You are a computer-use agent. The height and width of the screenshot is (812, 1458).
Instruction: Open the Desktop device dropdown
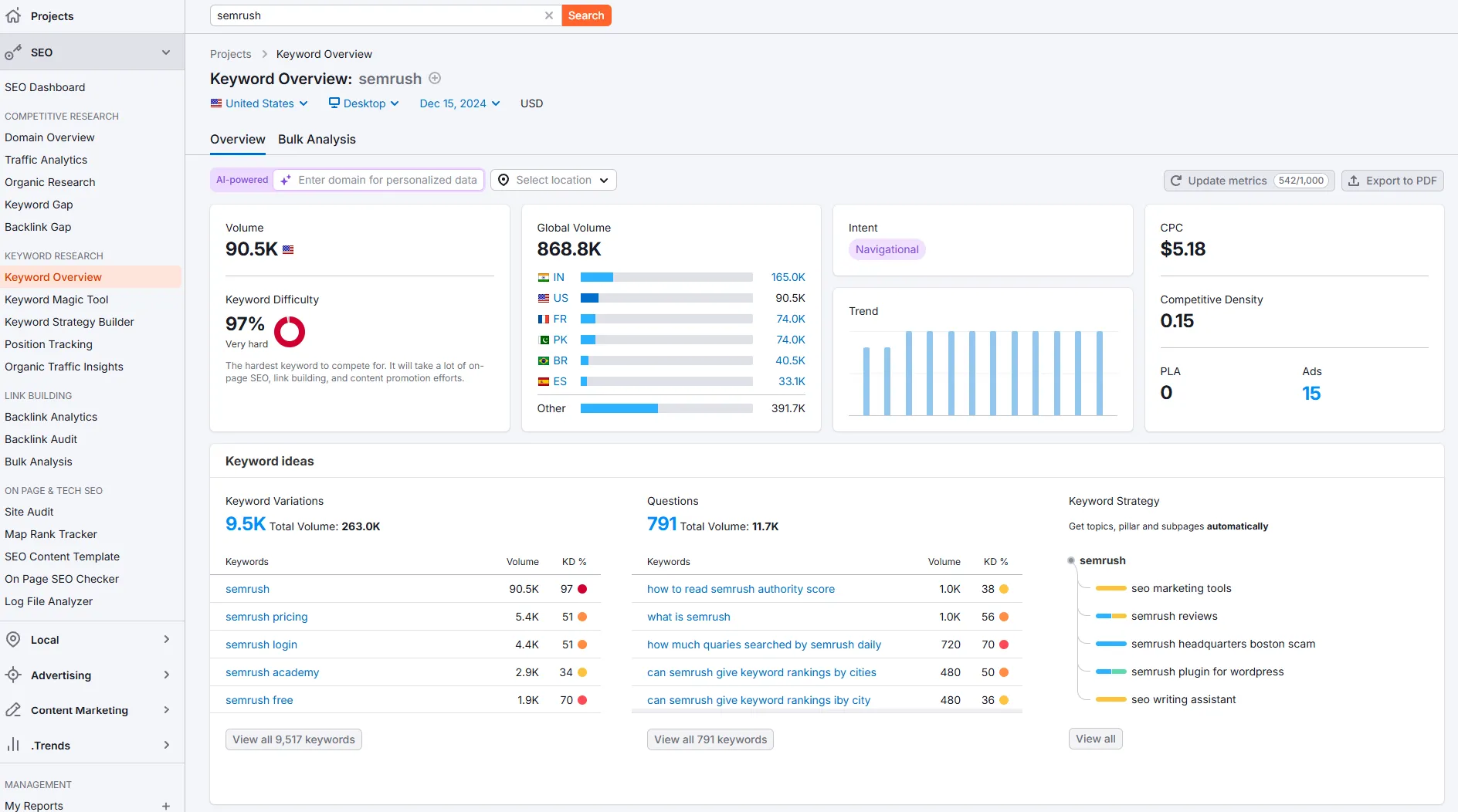364,103
